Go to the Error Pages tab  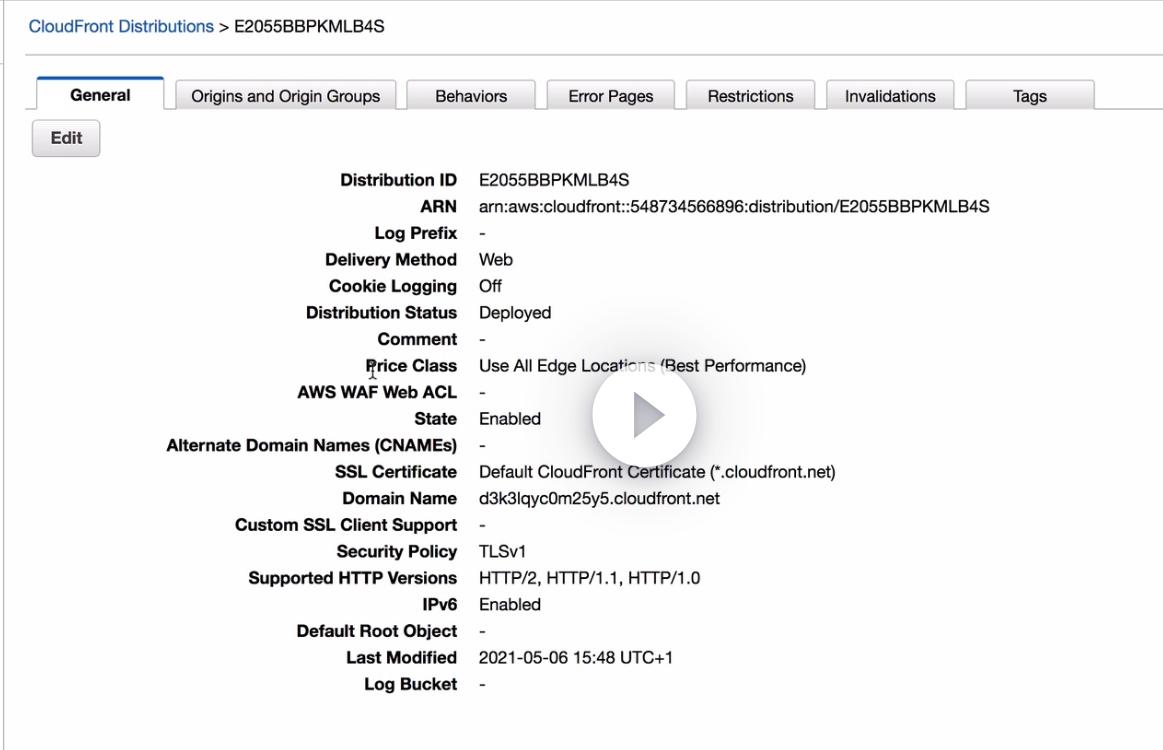[x=610, y=96]
